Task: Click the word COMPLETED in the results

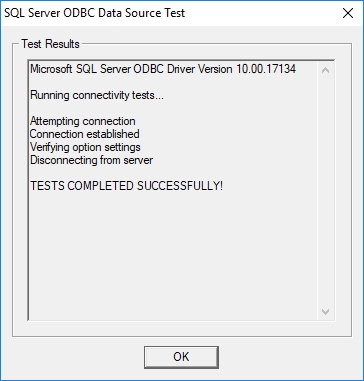Action: [x=101, y=186]
